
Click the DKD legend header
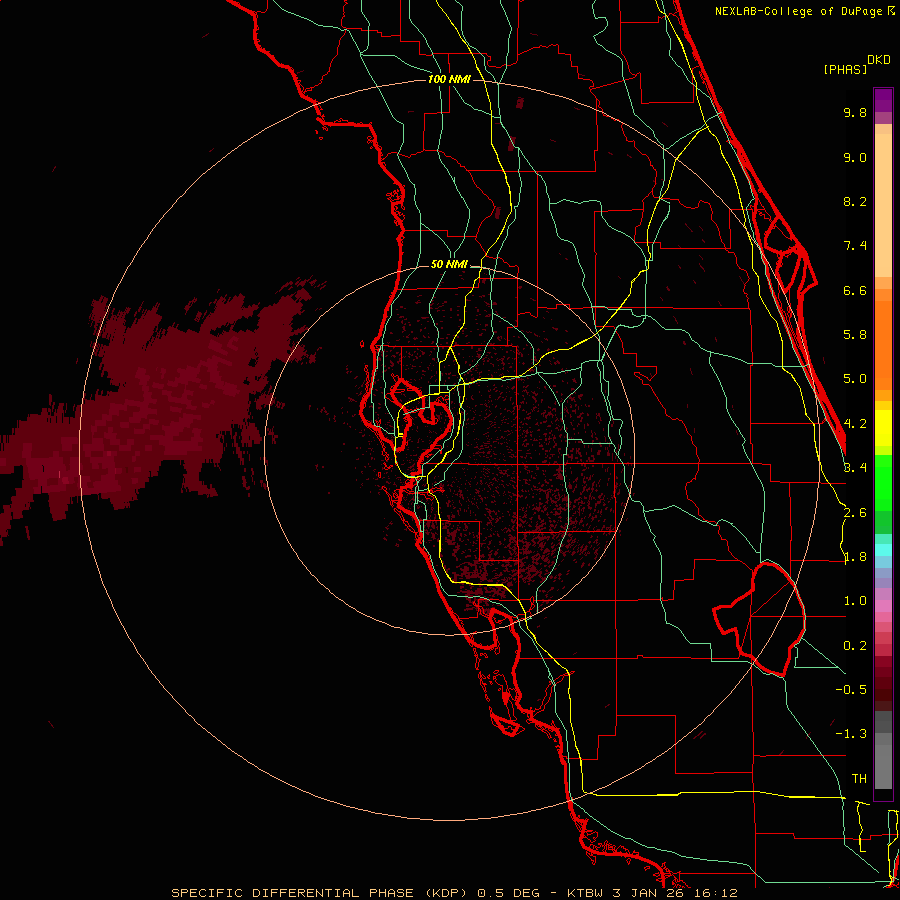tap(879, 60)
